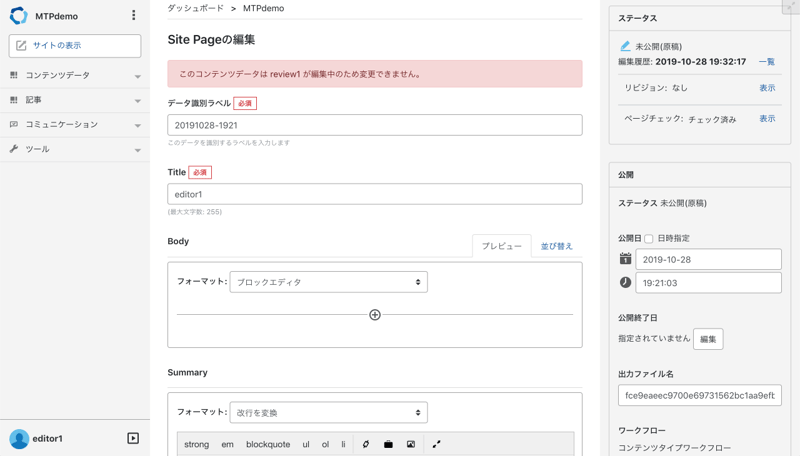Click the Movable Type logo icon
The image size is (800, 456).
(x=18, y=16)
